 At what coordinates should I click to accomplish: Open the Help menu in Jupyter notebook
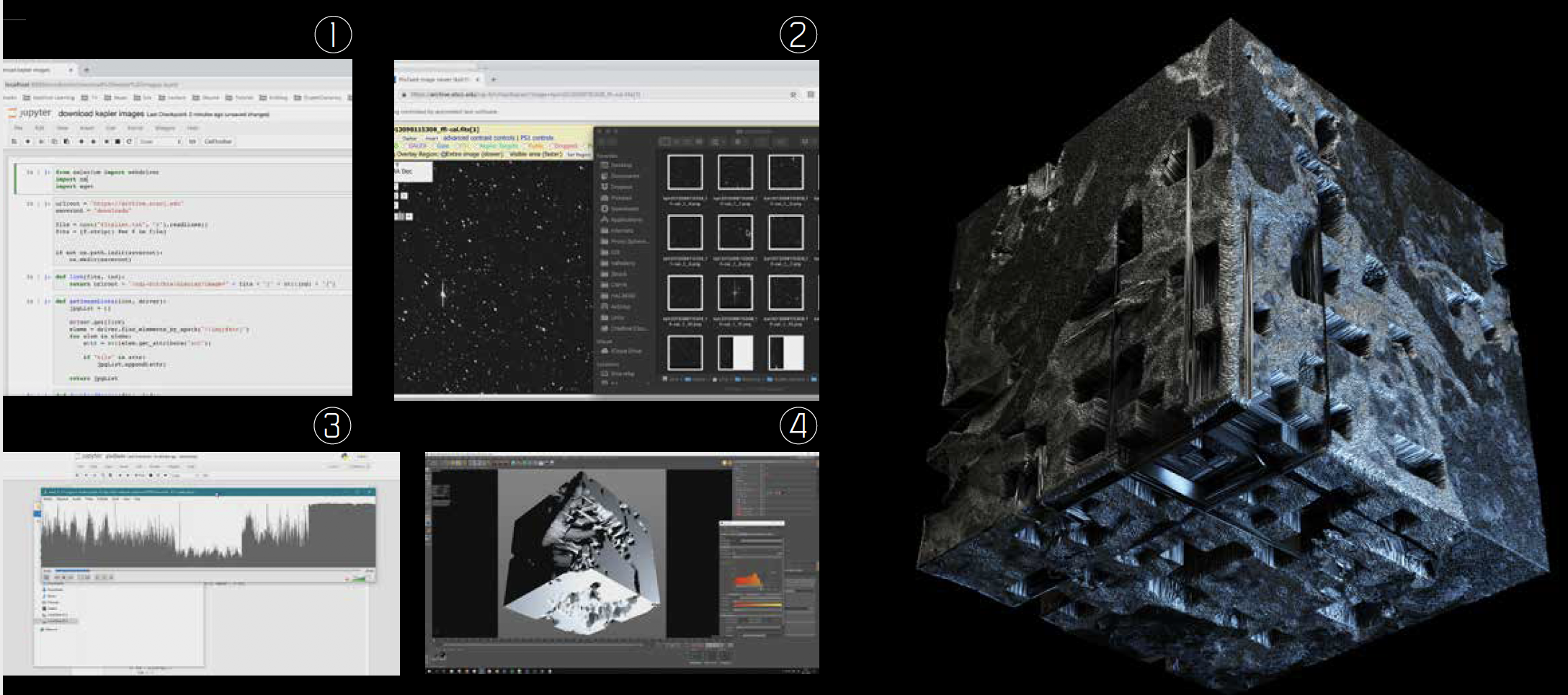pos(192,128)
